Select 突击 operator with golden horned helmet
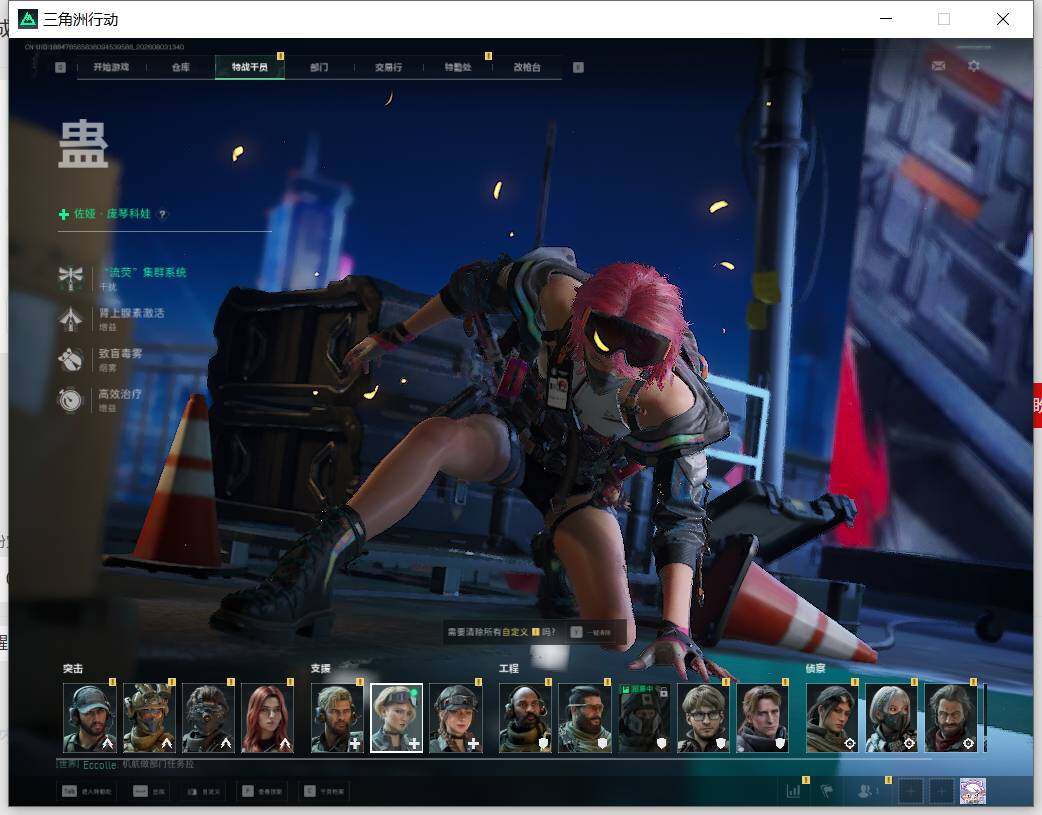Viewport: 1042px width, 815px height. coord(149,718)
